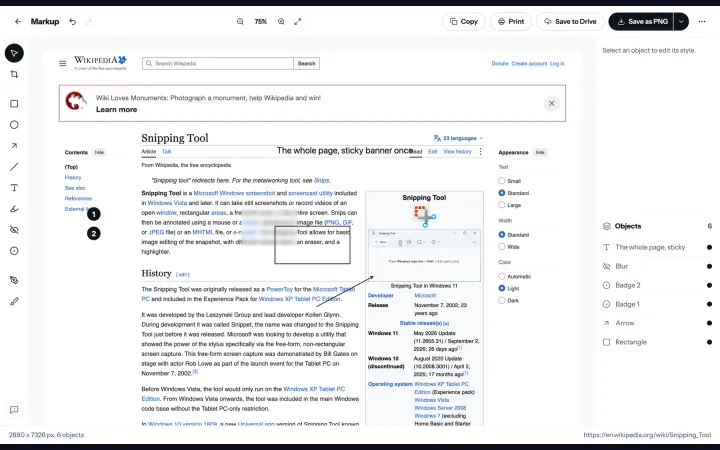The height and width of the screenshot is (450, 720).
Task: Activate the blur tool in left toolbar
Action: tap(14, 230)
